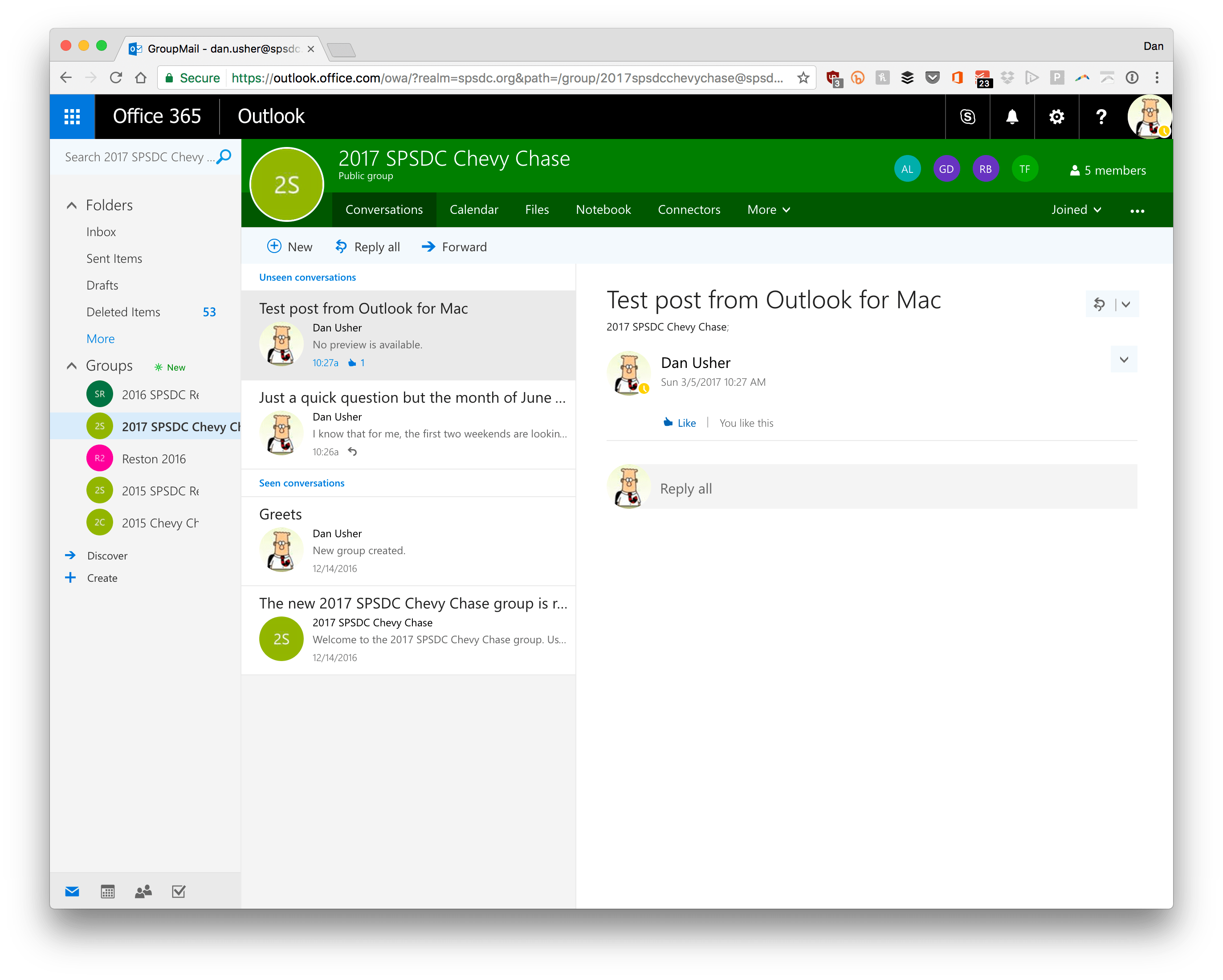Open the Settings gear

[x=1056, y=116]
